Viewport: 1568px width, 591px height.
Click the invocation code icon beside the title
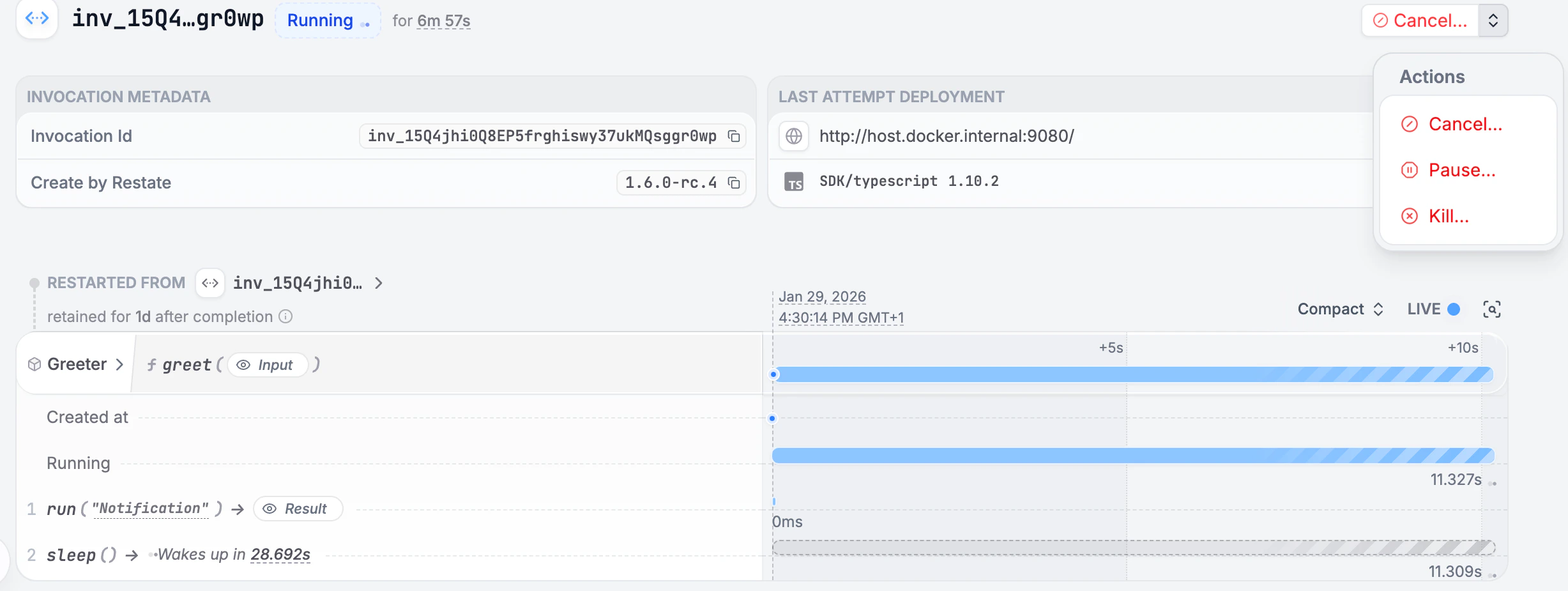tap(37, 19)
